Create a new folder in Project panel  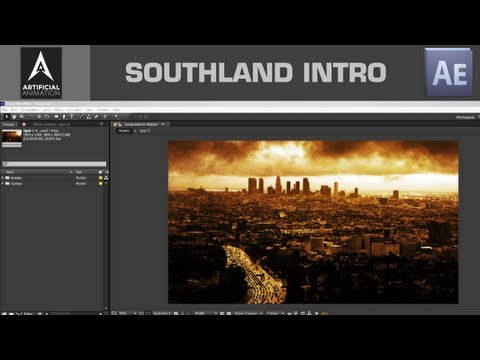click(x=11, y=314)
